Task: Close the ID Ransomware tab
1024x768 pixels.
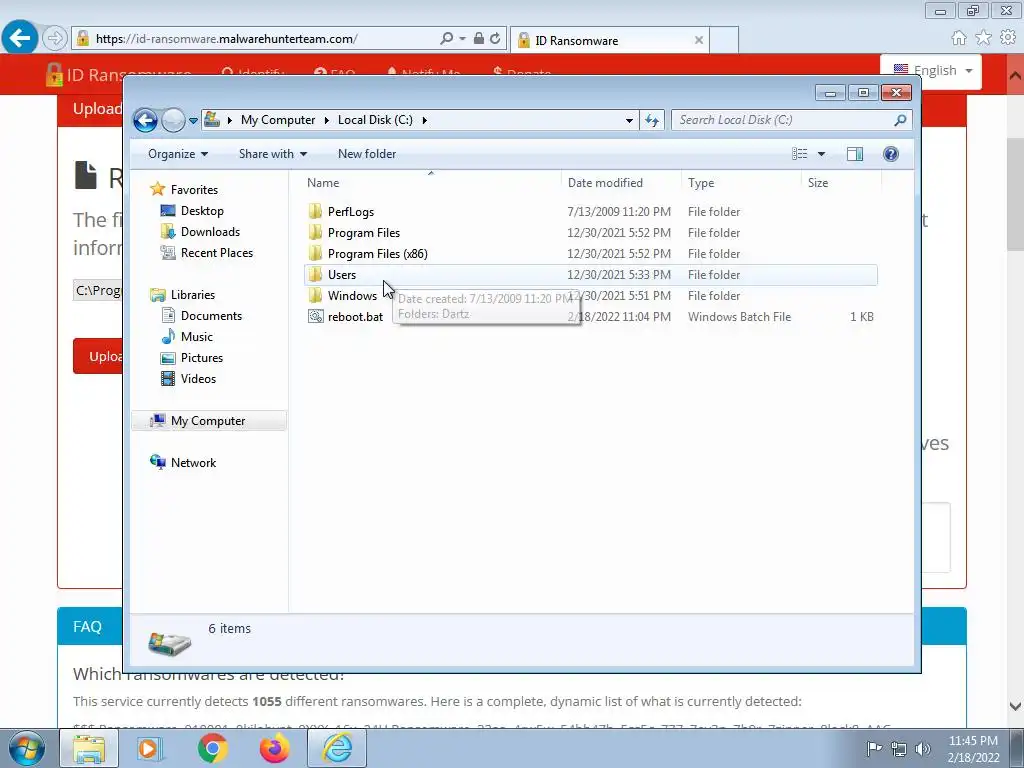Action: click(x=699, y=40)
